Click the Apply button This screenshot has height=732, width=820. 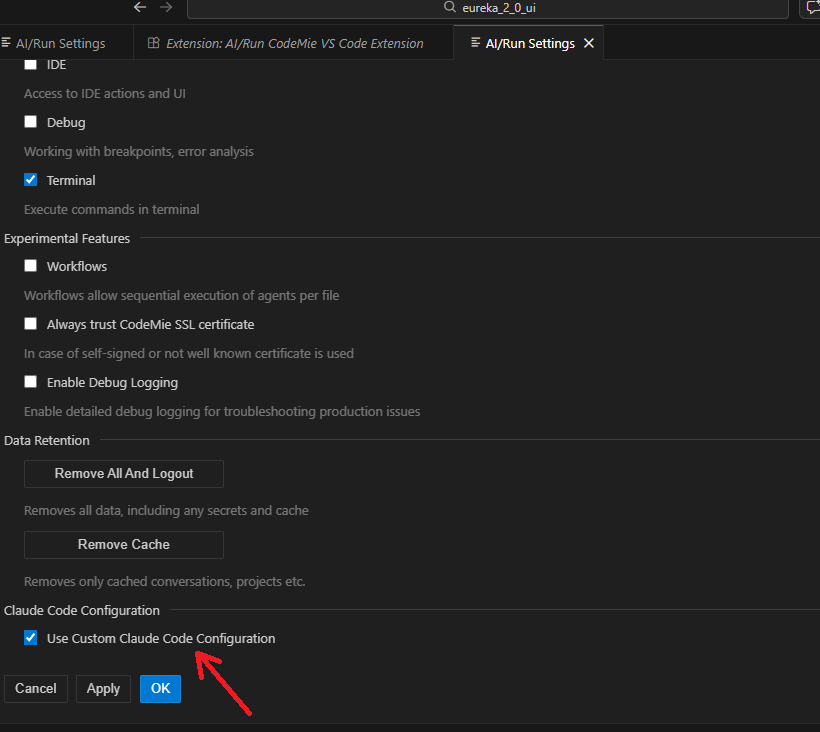(103, 689)
